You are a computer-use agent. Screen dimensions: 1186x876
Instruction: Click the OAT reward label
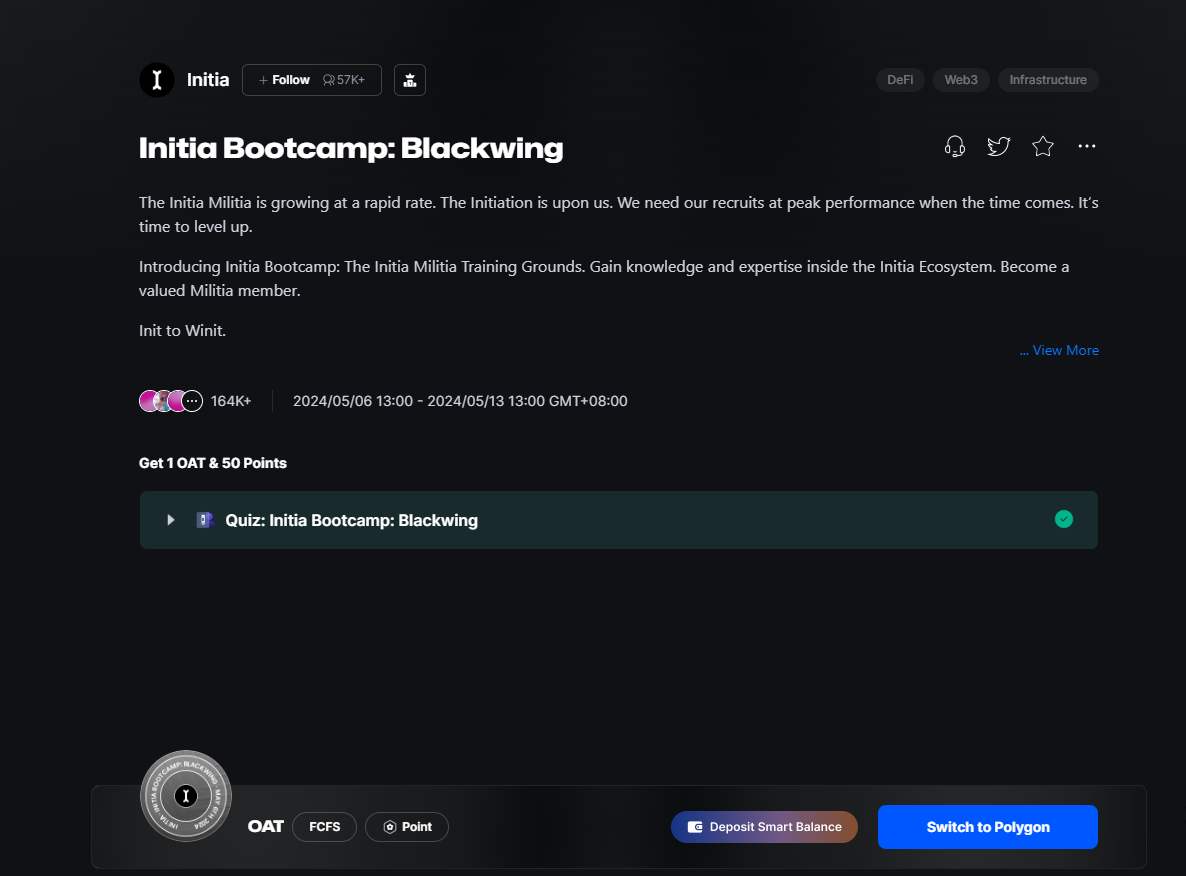[265, 827]
